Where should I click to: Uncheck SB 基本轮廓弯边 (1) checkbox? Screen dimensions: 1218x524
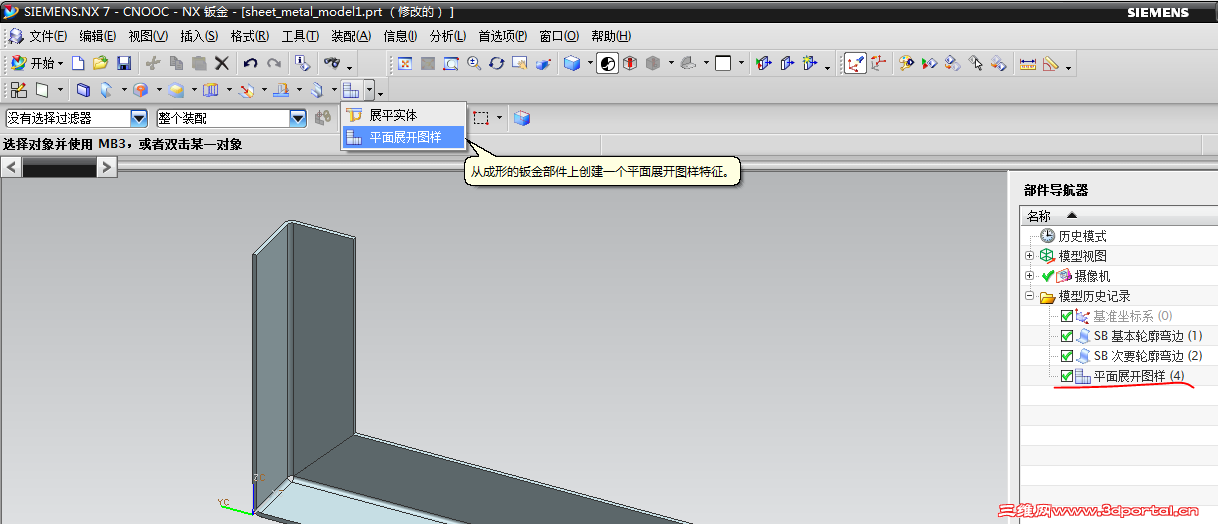coord(1067,336)
